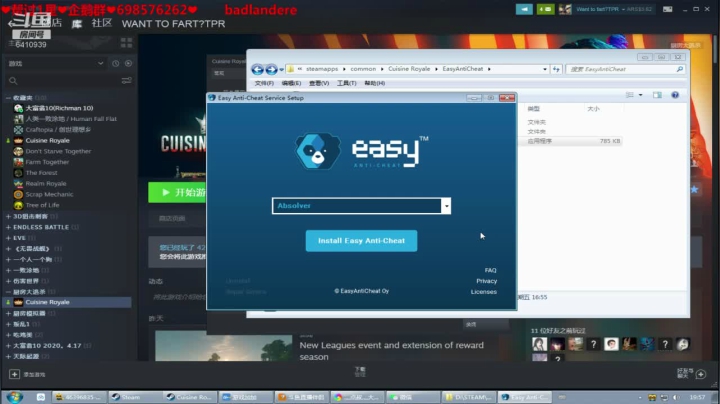Open the New Leagues event news article
This screenshot has height=404, width=720.
tap(392, 351)
